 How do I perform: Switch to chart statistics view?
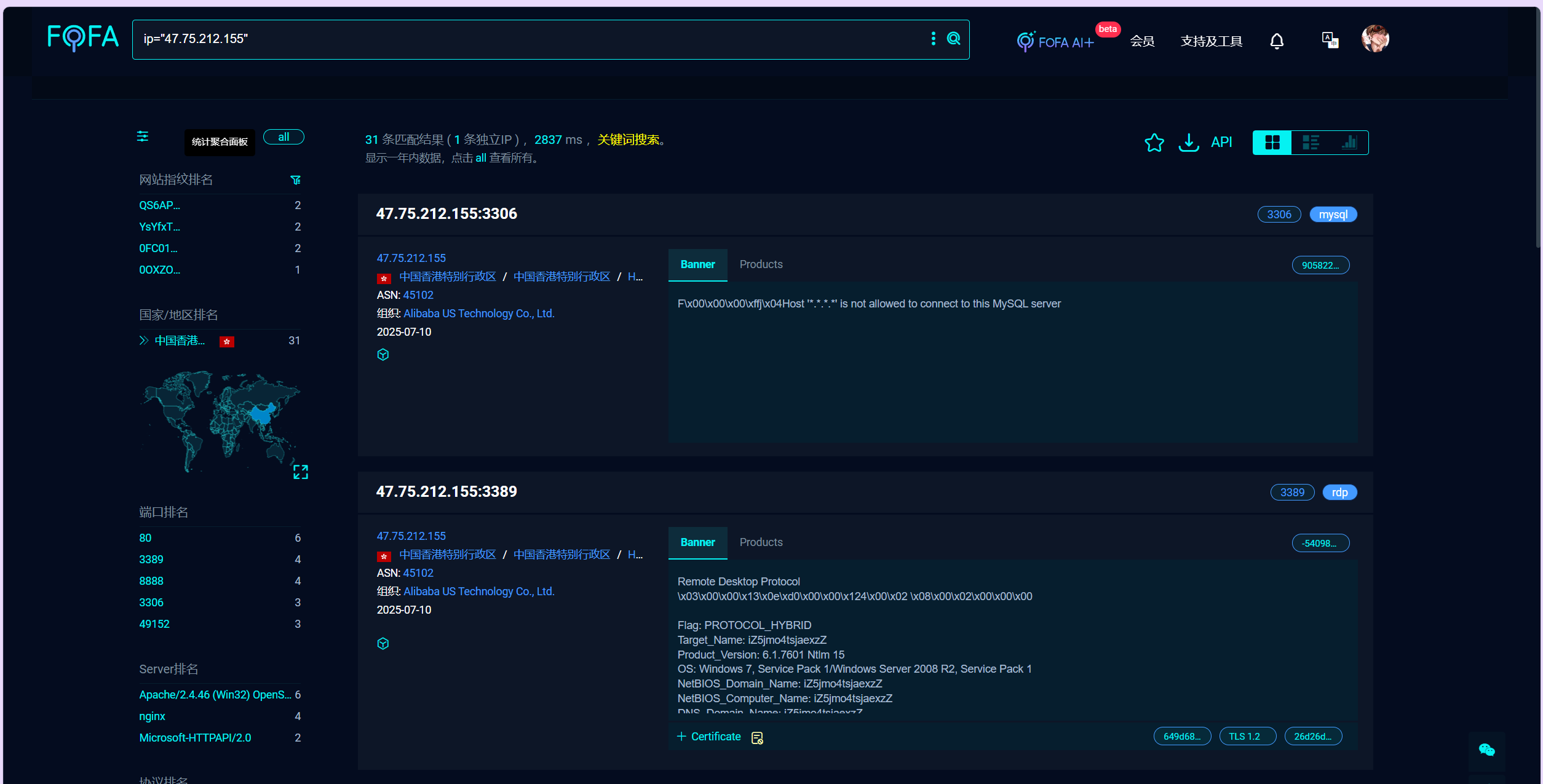1349,143
